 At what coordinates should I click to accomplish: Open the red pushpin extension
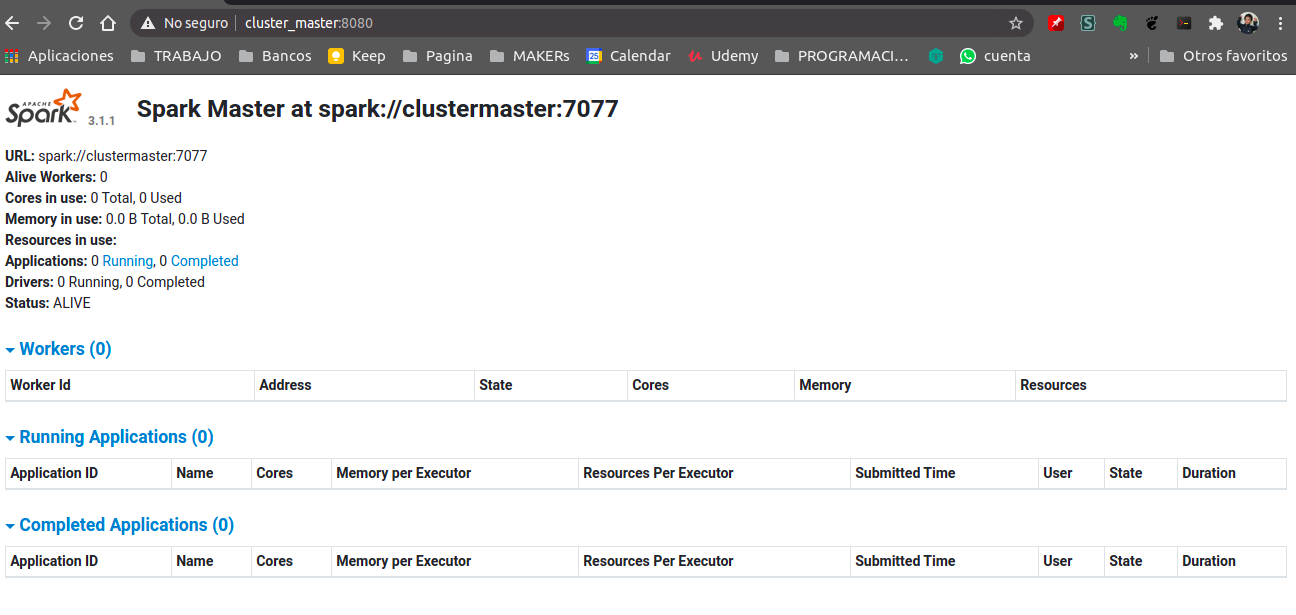1056,23
